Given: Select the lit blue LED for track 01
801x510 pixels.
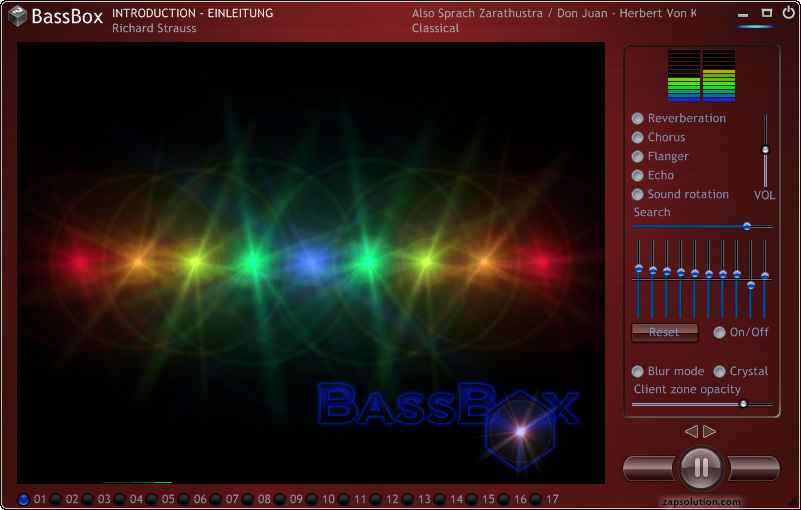Looking at the screenshot, I should coord(23,499).
